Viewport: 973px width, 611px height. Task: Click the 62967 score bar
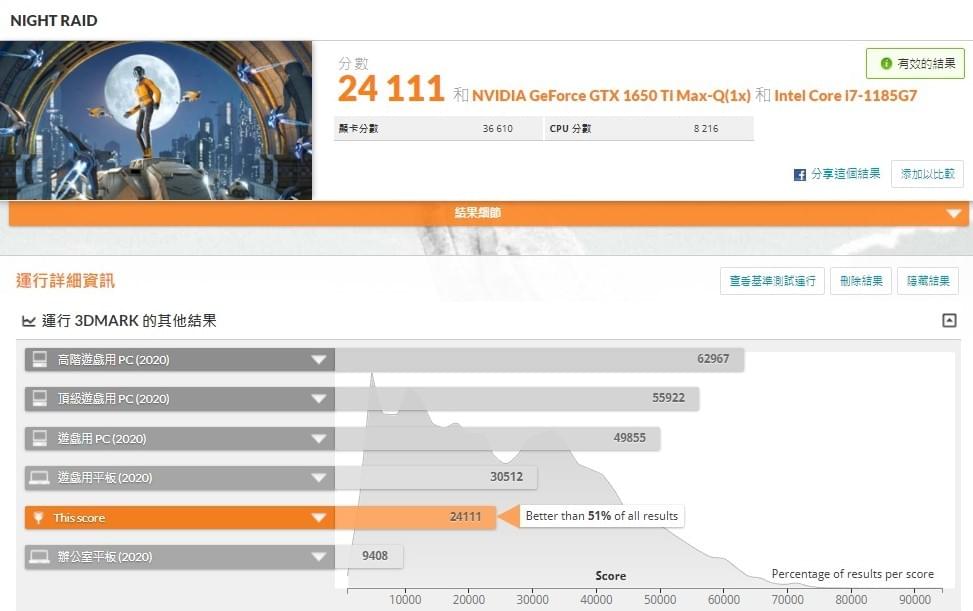click(x=539, y=359)
